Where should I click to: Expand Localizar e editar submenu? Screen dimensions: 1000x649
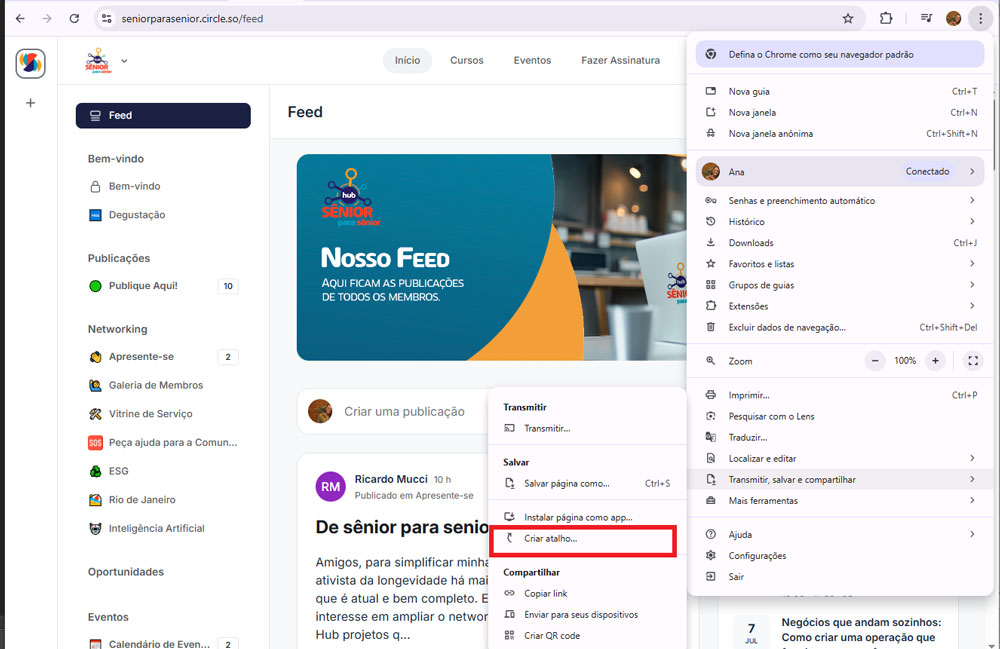pyautogui.click(x=972, y=458)
